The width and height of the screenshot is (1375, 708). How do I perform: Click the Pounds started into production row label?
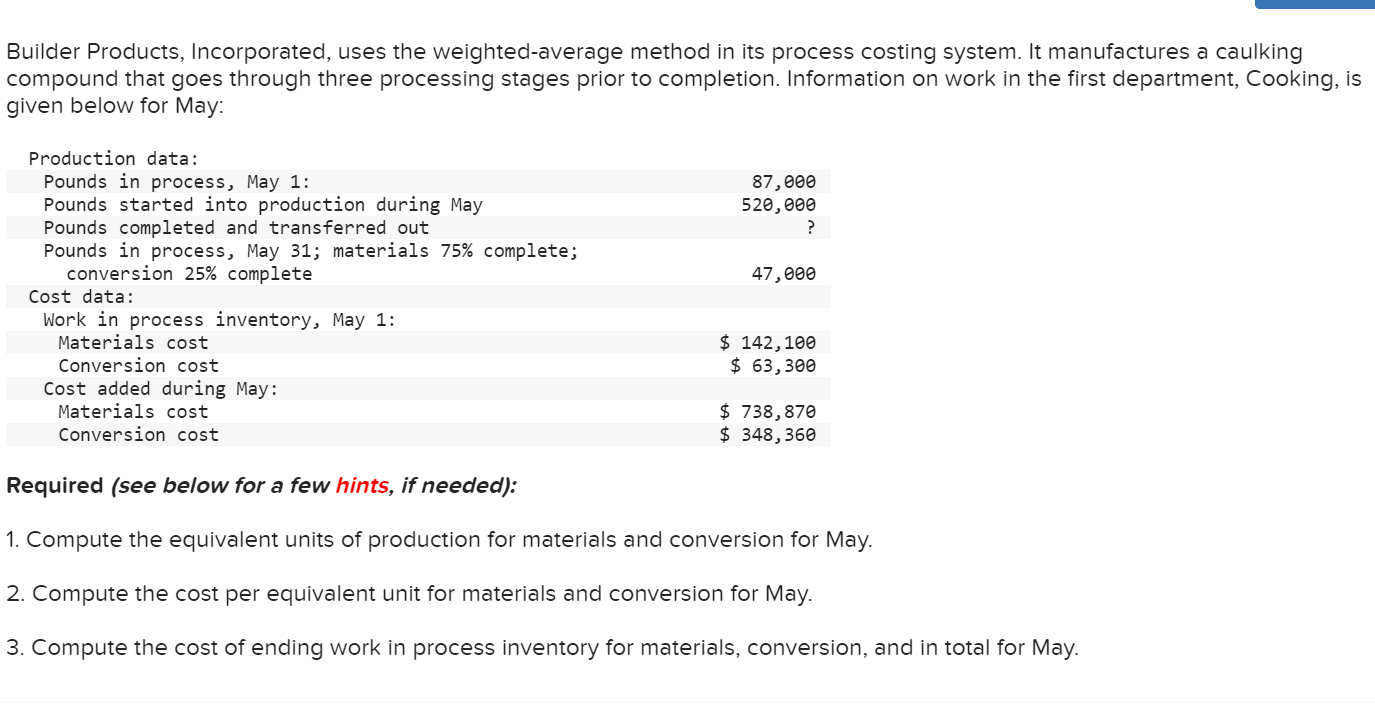pyautogui.click(x=263, y=205)
